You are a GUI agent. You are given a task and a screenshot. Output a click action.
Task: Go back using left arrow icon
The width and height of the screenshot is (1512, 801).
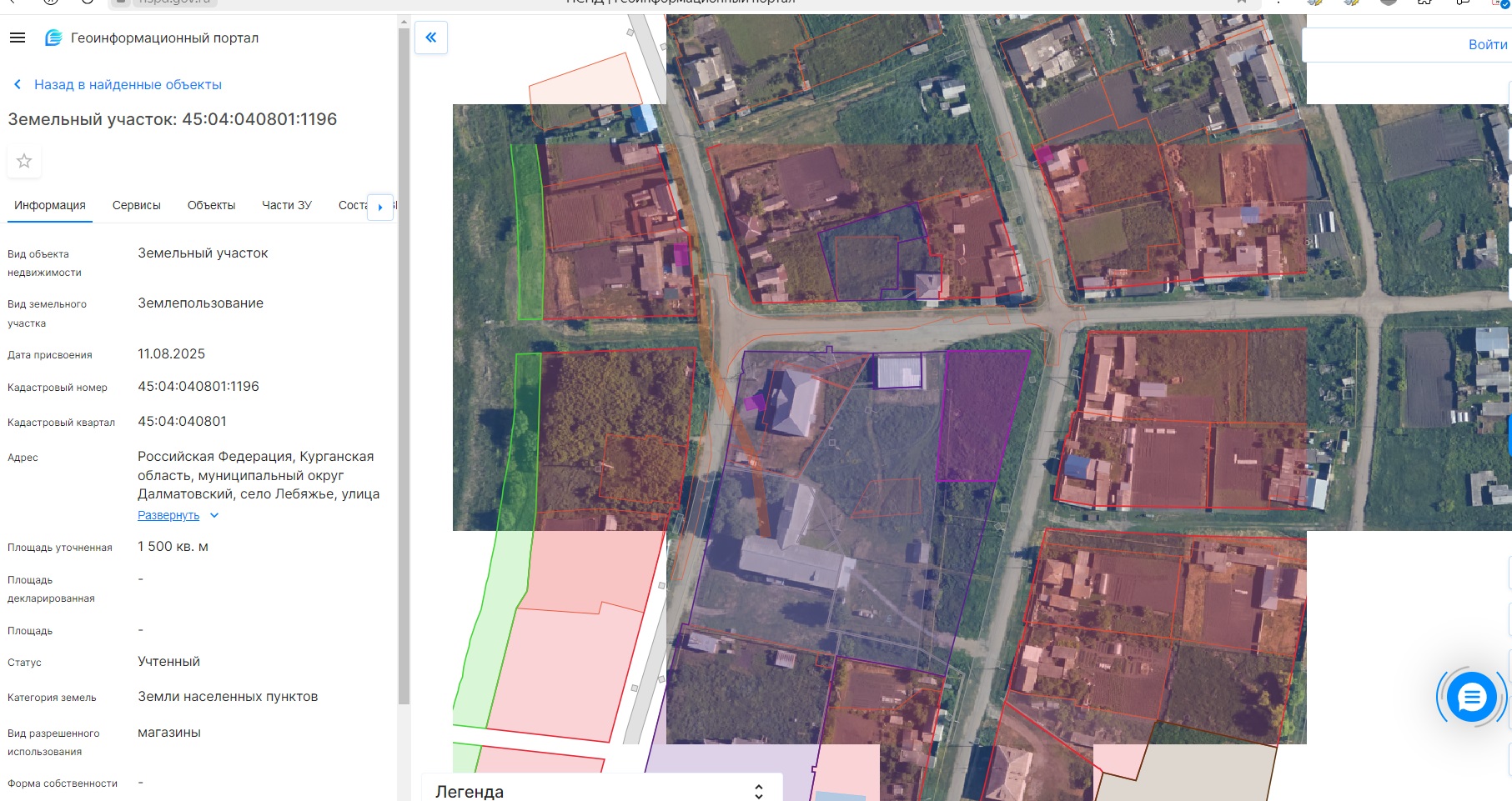click(18, 84)
